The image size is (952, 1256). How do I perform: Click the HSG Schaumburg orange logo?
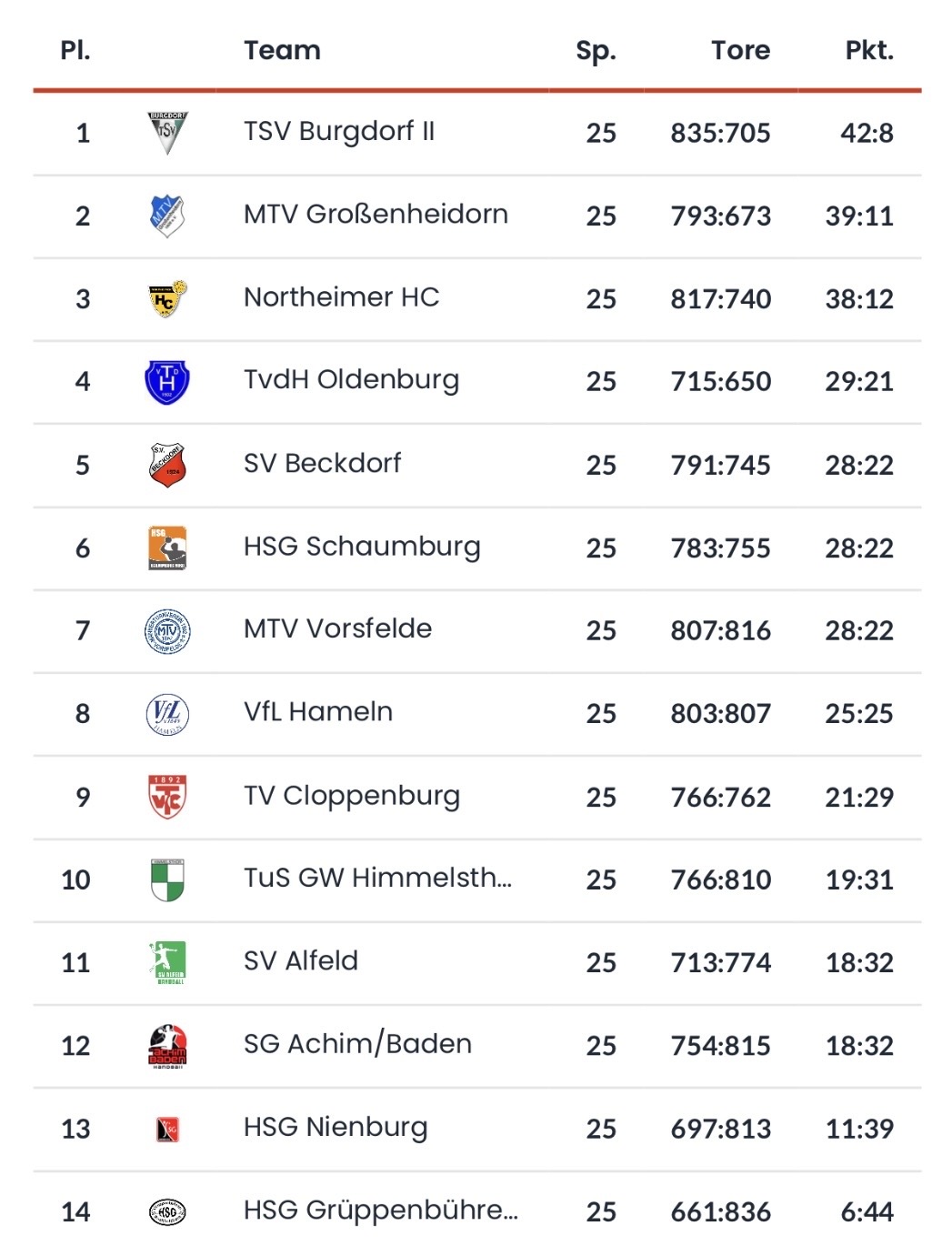[167, 548]
